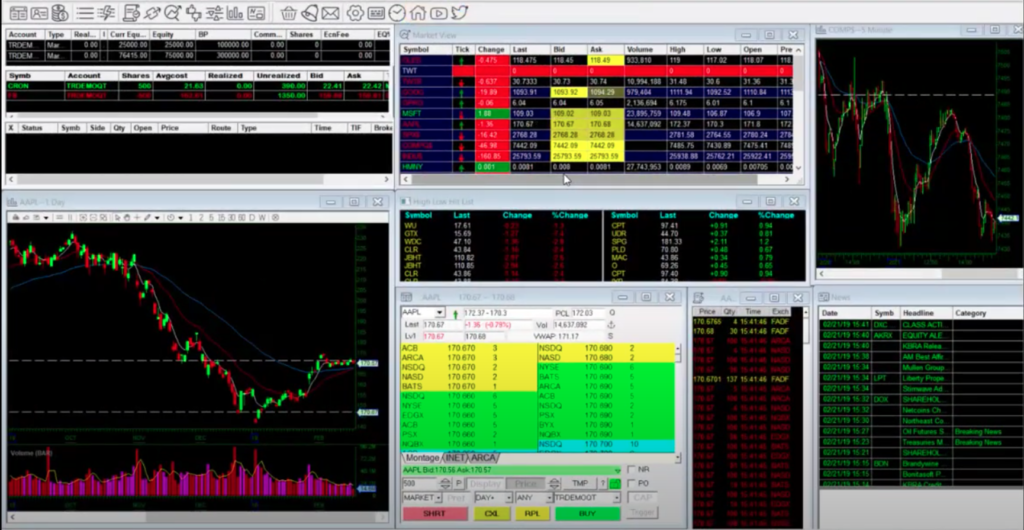This screenshot has height=530, width=1024.
Task: Click the sliders settings icon in toolbar
Action: tap(214, 13)
